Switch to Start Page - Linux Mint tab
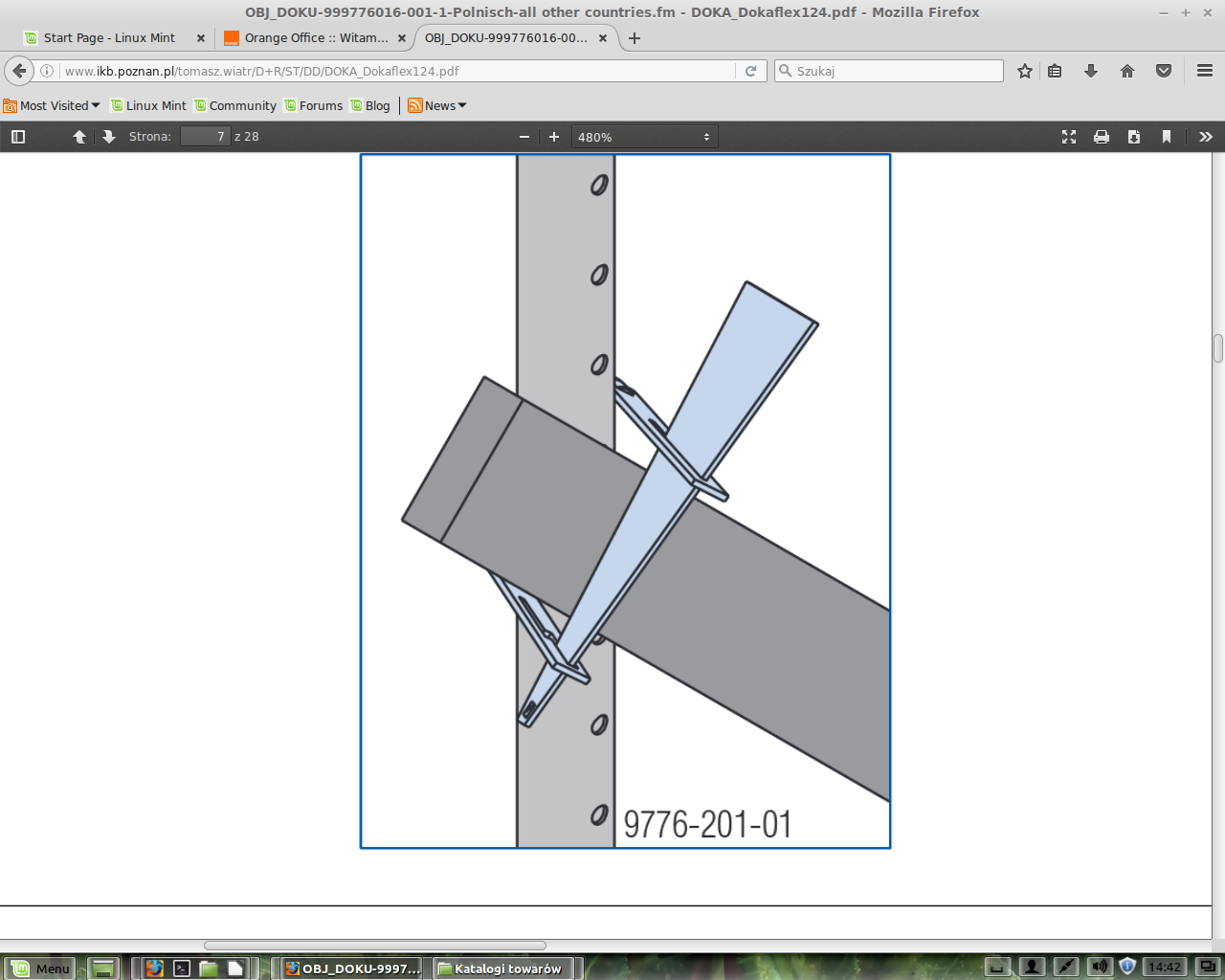The height and width of the screenshot is (980, 1225). (x=109, y=38)
